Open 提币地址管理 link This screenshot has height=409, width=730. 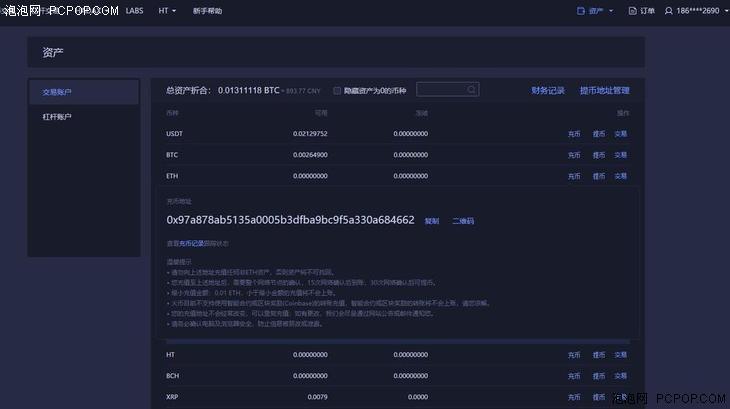click(604, 90)
